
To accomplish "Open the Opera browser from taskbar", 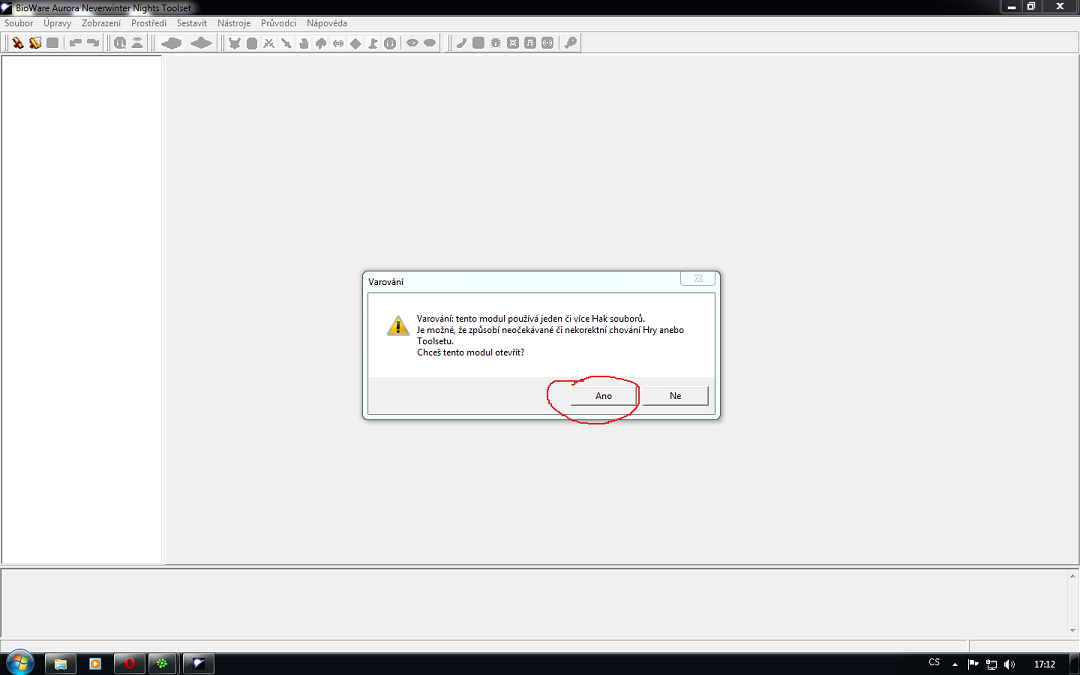I will click(128, 663).
